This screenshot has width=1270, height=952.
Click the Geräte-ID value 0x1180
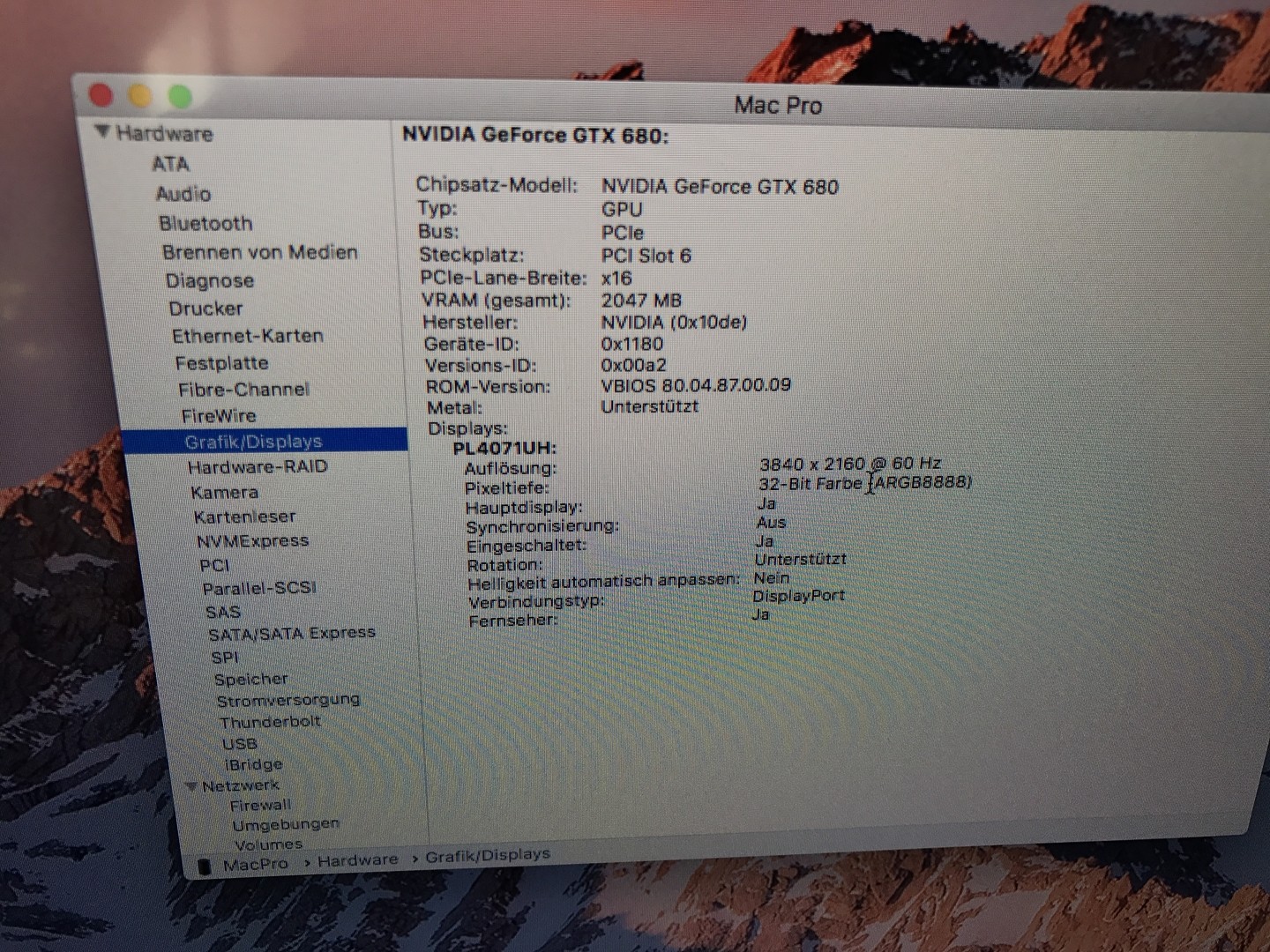coord(631,344)
